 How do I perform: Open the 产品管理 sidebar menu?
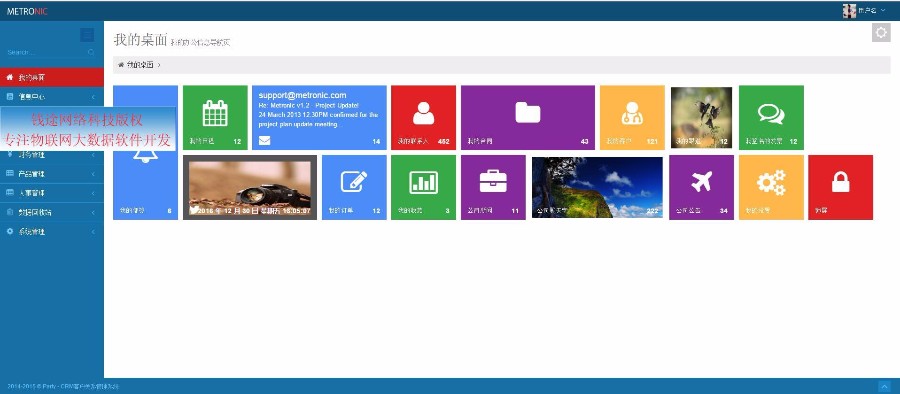tap(52, 173)
